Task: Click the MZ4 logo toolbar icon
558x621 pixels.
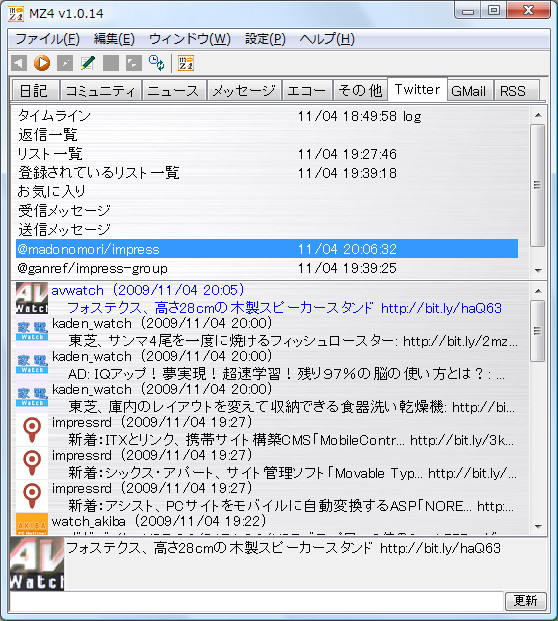Action: coord(186,63)
